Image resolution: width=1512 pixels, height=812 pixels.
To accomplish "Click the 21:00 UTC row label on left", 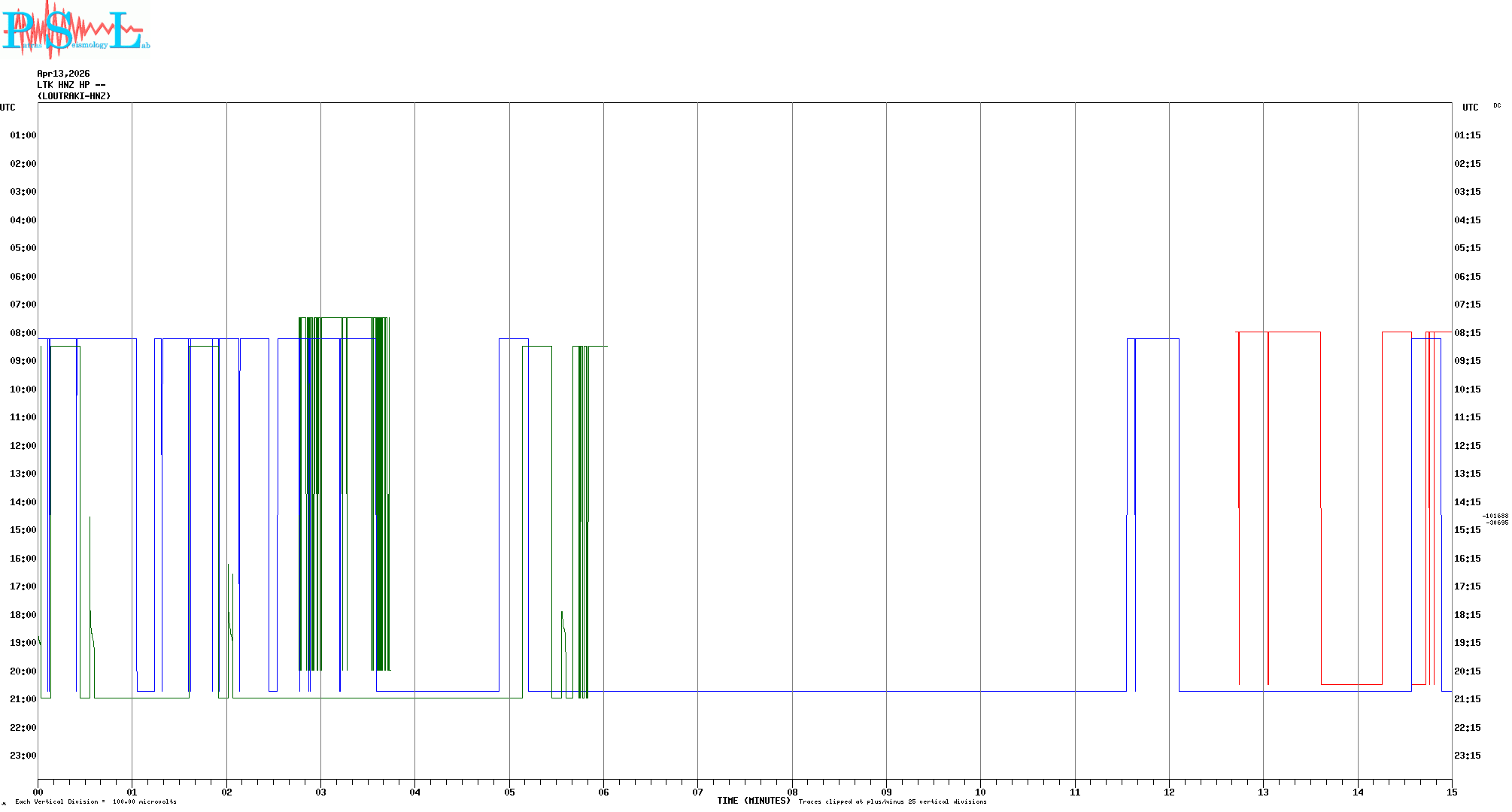I will pyautogui.click(x=23, y=699).
